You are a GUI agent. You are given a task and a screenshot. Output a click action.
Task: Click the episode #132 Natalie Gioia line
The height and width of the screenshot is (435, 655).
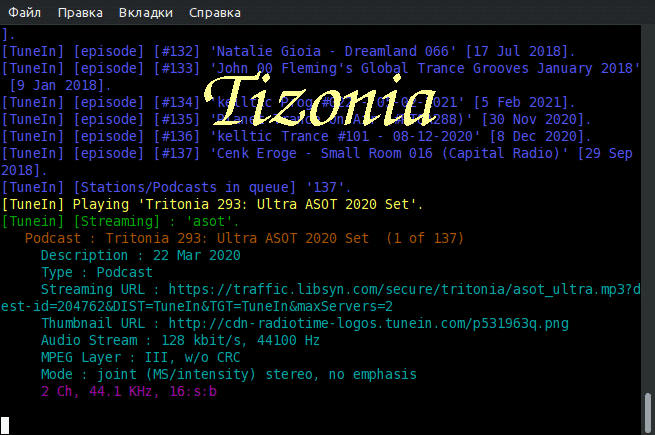(x=288, y=51)
